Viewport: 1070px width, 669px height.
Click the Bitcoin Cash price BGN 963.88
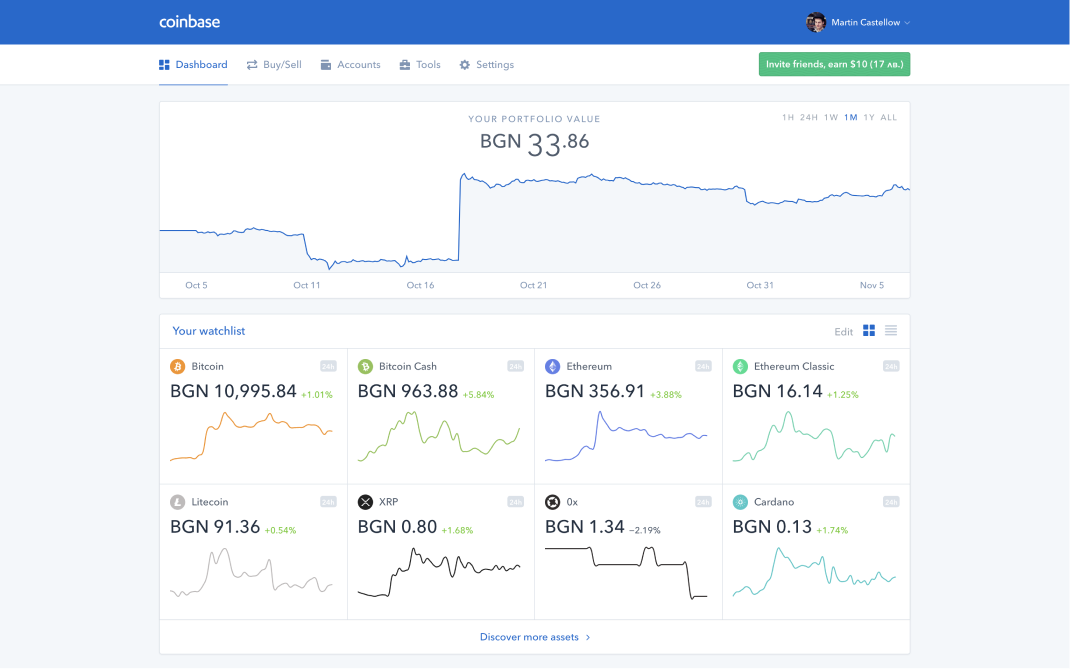click(408, 391)
